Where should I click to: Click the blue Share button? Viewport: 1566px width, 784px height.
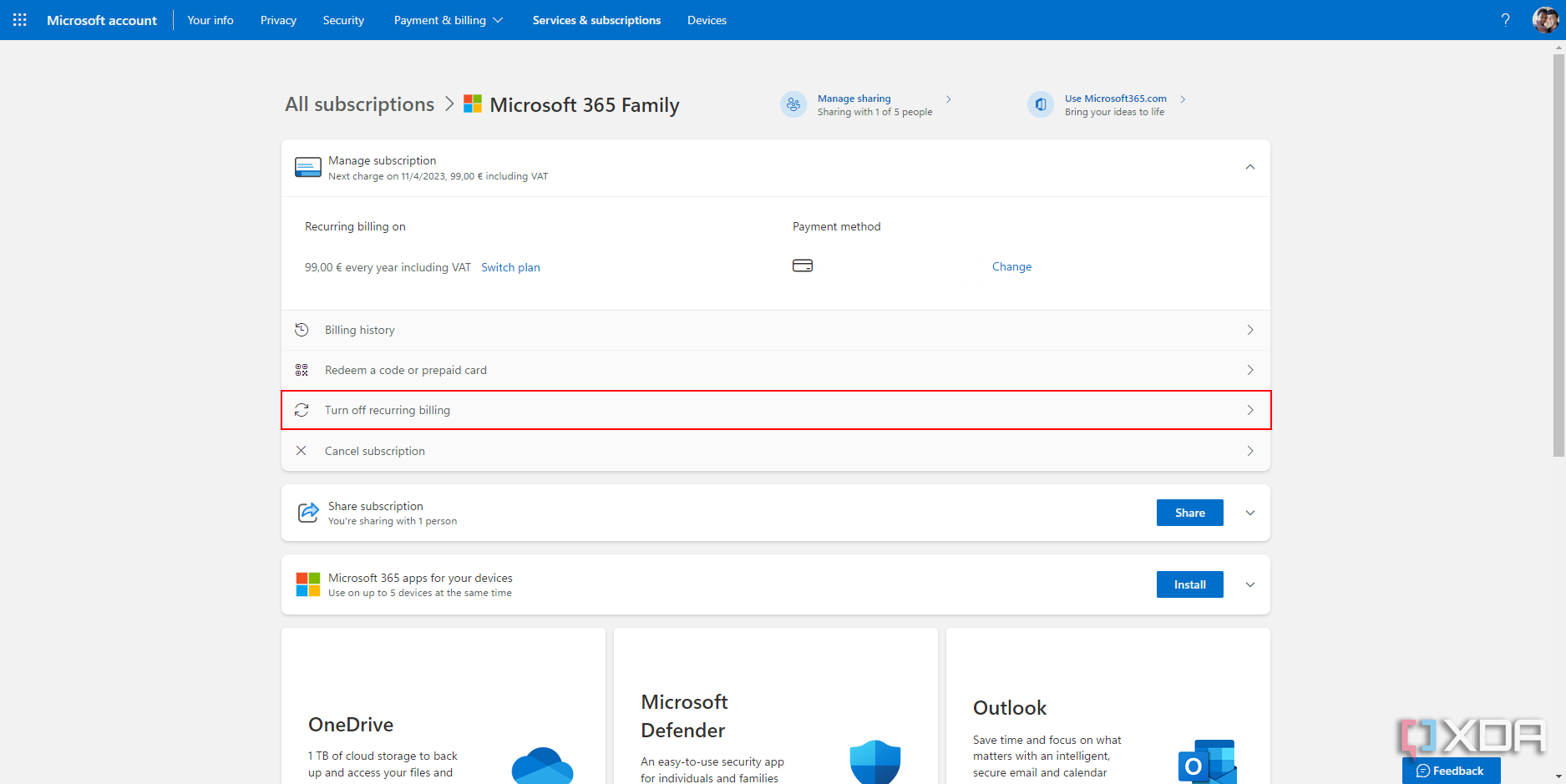[x=1189, y=513]
